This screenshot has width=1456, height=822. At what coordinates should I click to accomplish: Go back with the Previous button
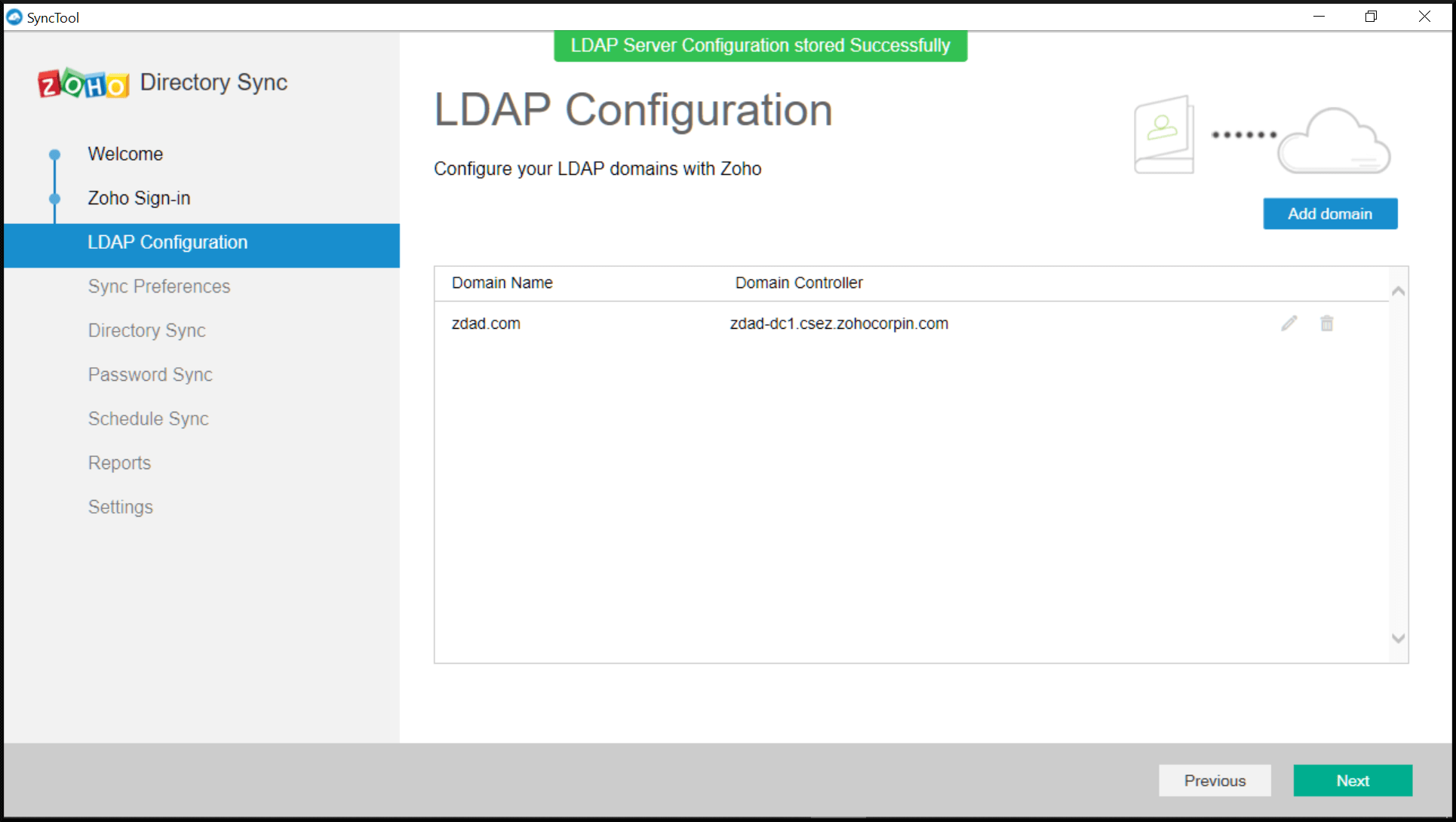click(1214, 781)
